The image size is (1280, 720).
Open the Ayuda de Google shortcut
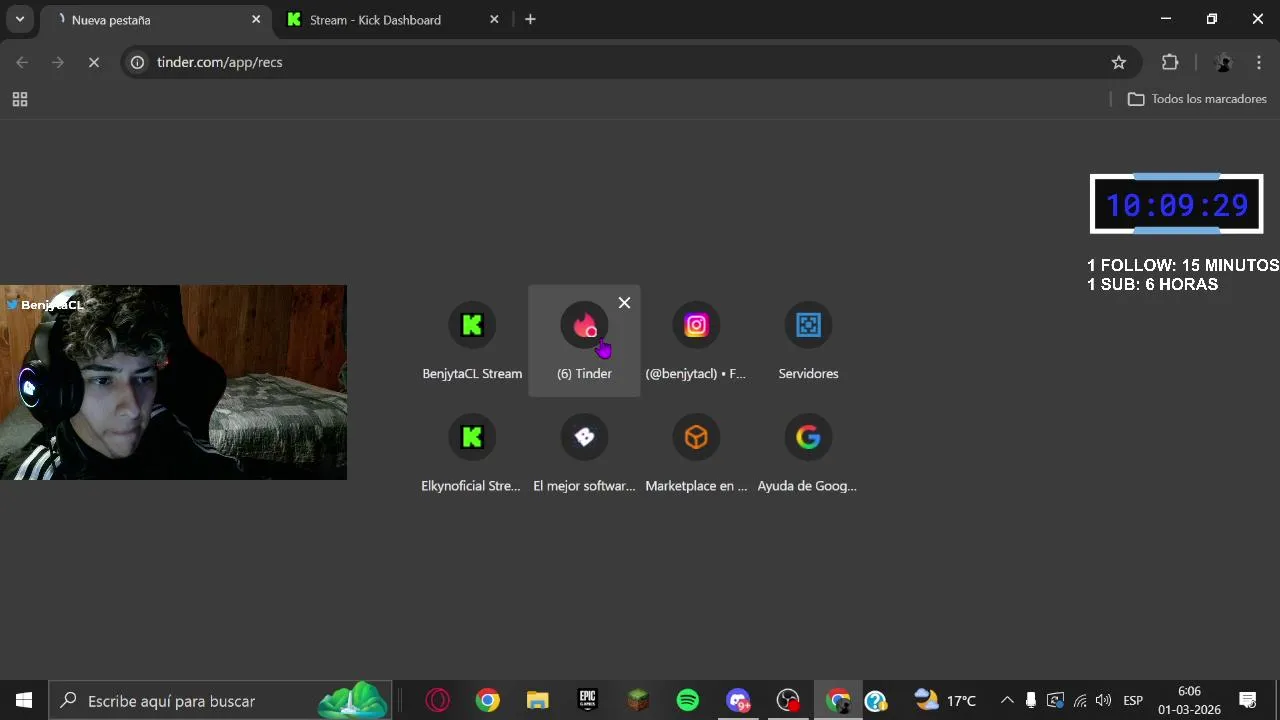pos(808,453)
